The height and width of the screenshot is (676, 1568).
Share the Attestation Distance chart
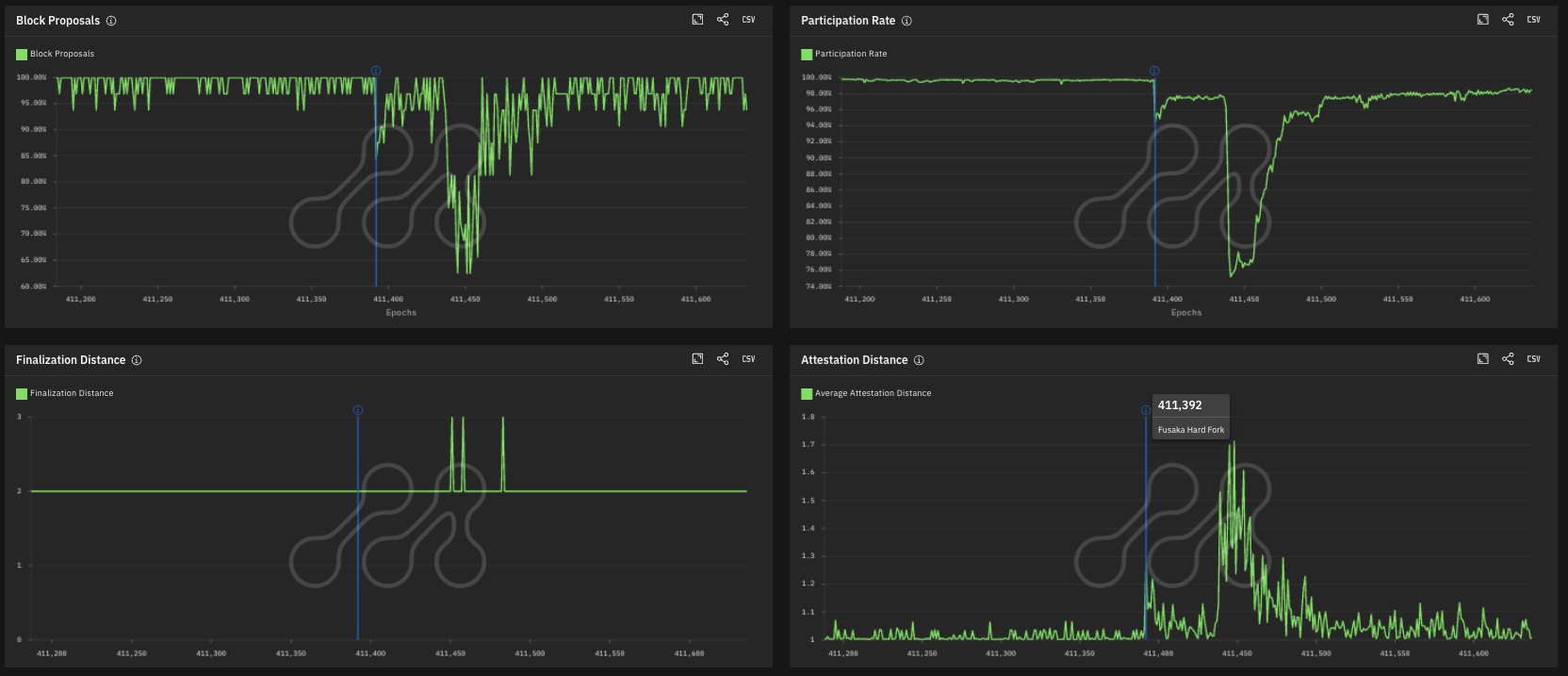(x=1508, y=359)
